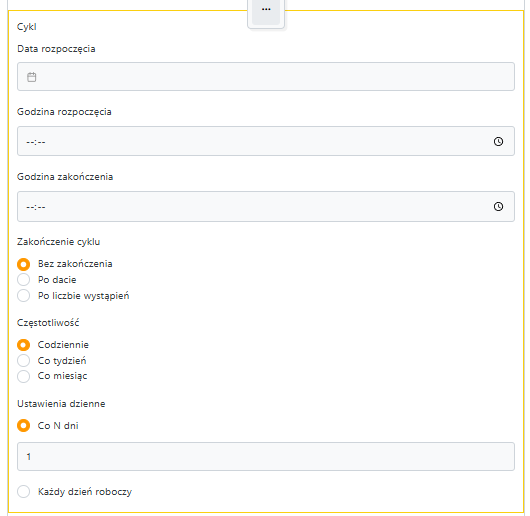Click the N days number field showing 1
530x516 pixels.
point(266,457)
